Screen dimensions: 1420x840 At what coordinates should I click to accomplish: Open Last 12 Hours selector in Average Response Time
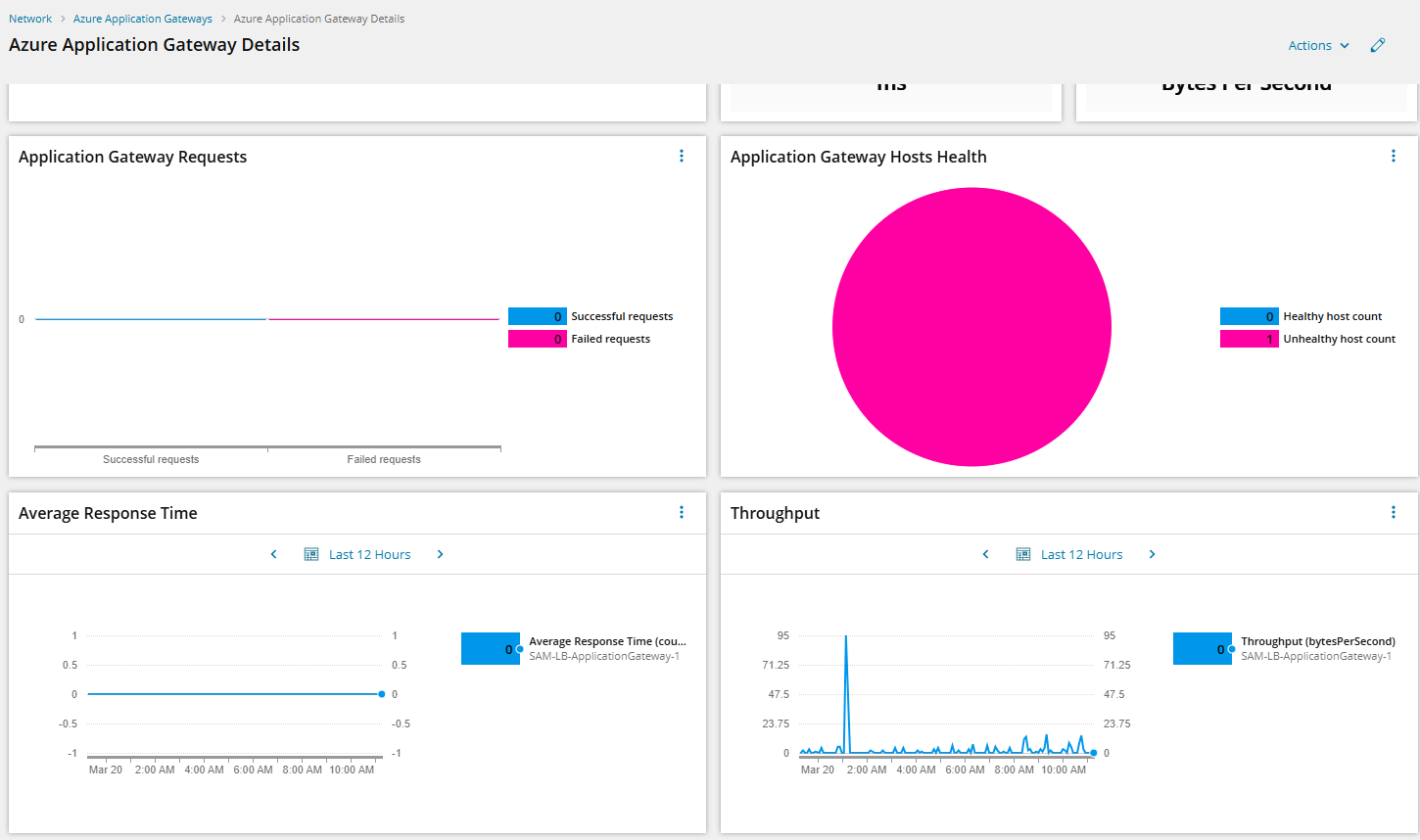tap(369, 554)
